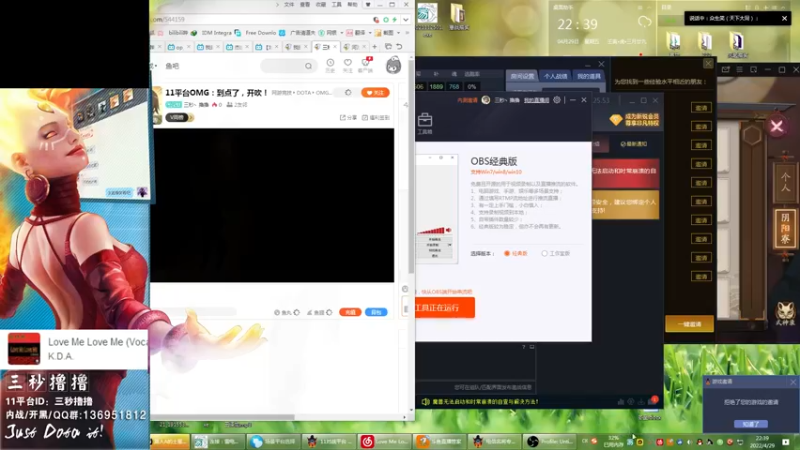Close the black notification tooltip at top right
800x450 pixels.
point(784,18)
